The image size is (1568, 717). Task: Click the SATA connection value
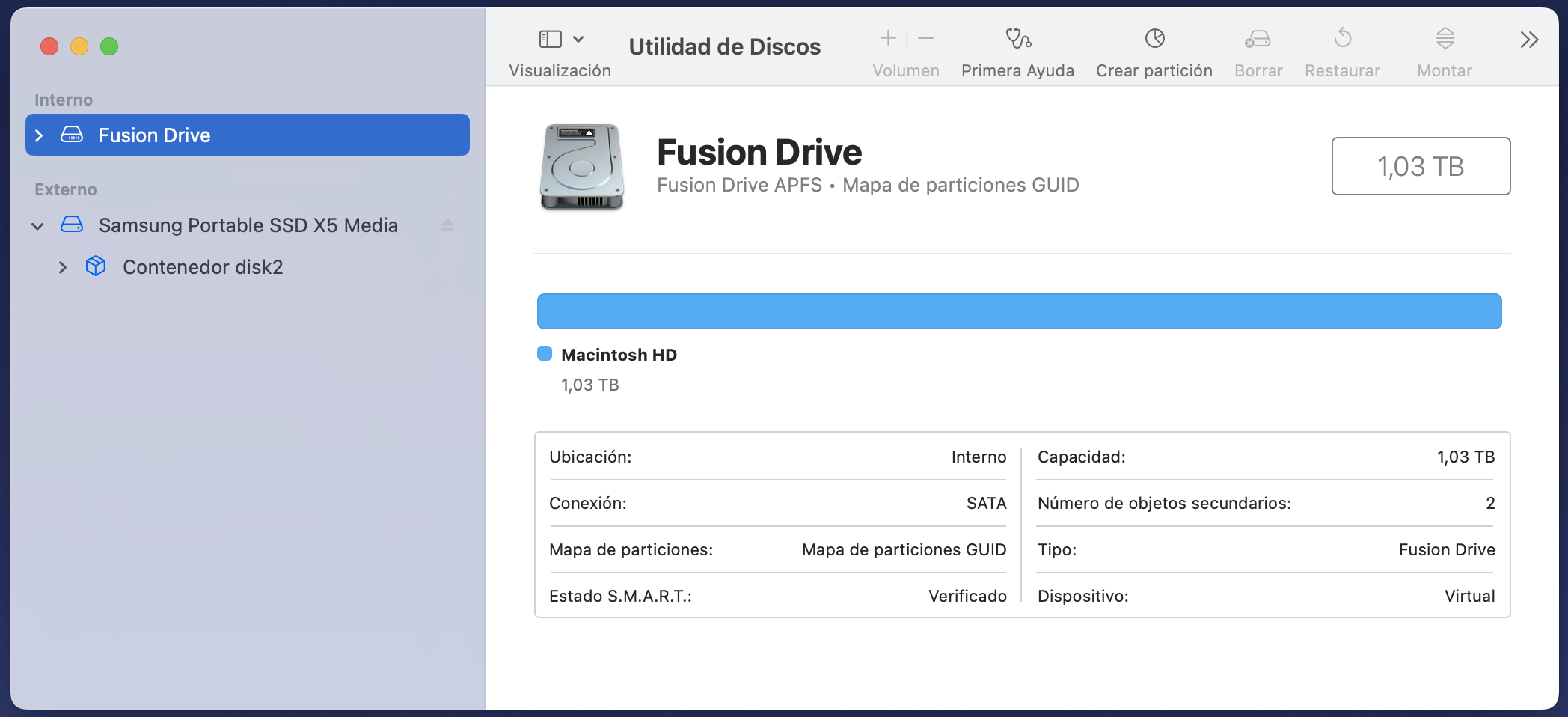[986, 503]
